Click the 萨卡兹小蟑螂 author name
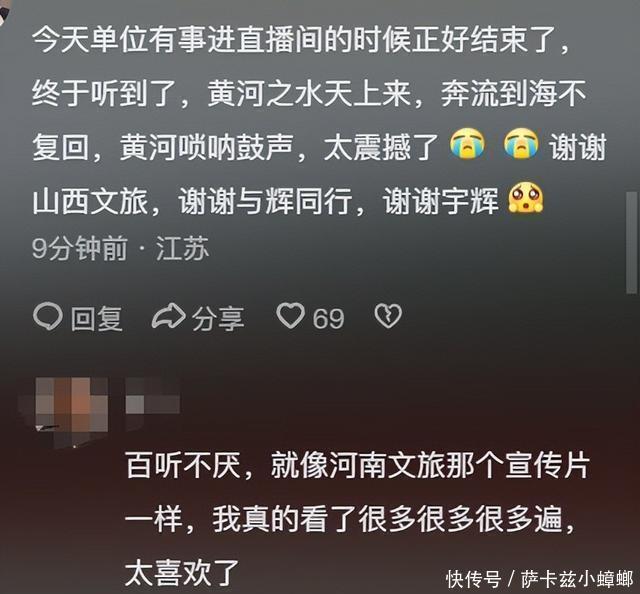This screenshot has height=594, width=640. (x=576, y=578)
